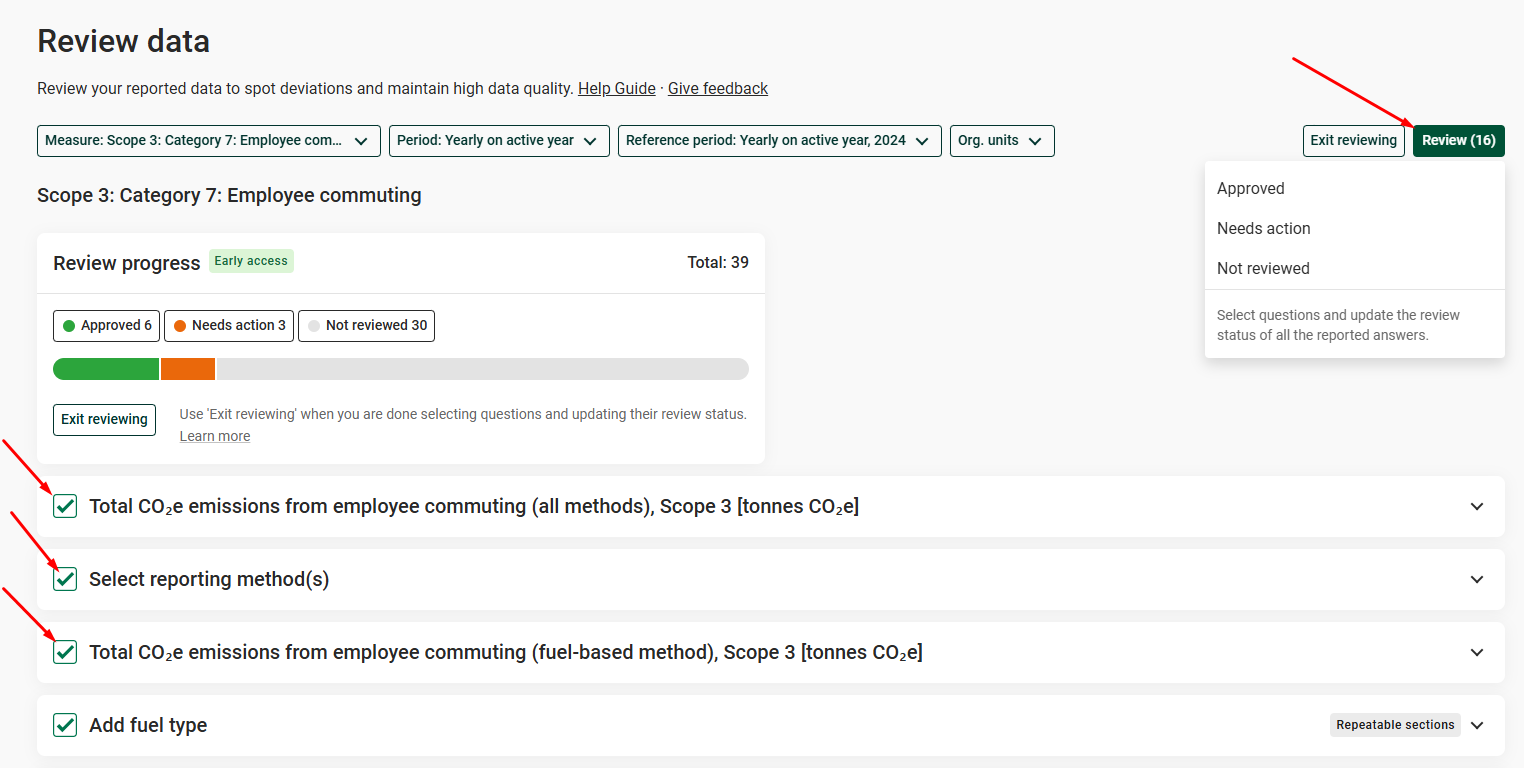Expand the Add fuel type section chevron

point(1477,725)
